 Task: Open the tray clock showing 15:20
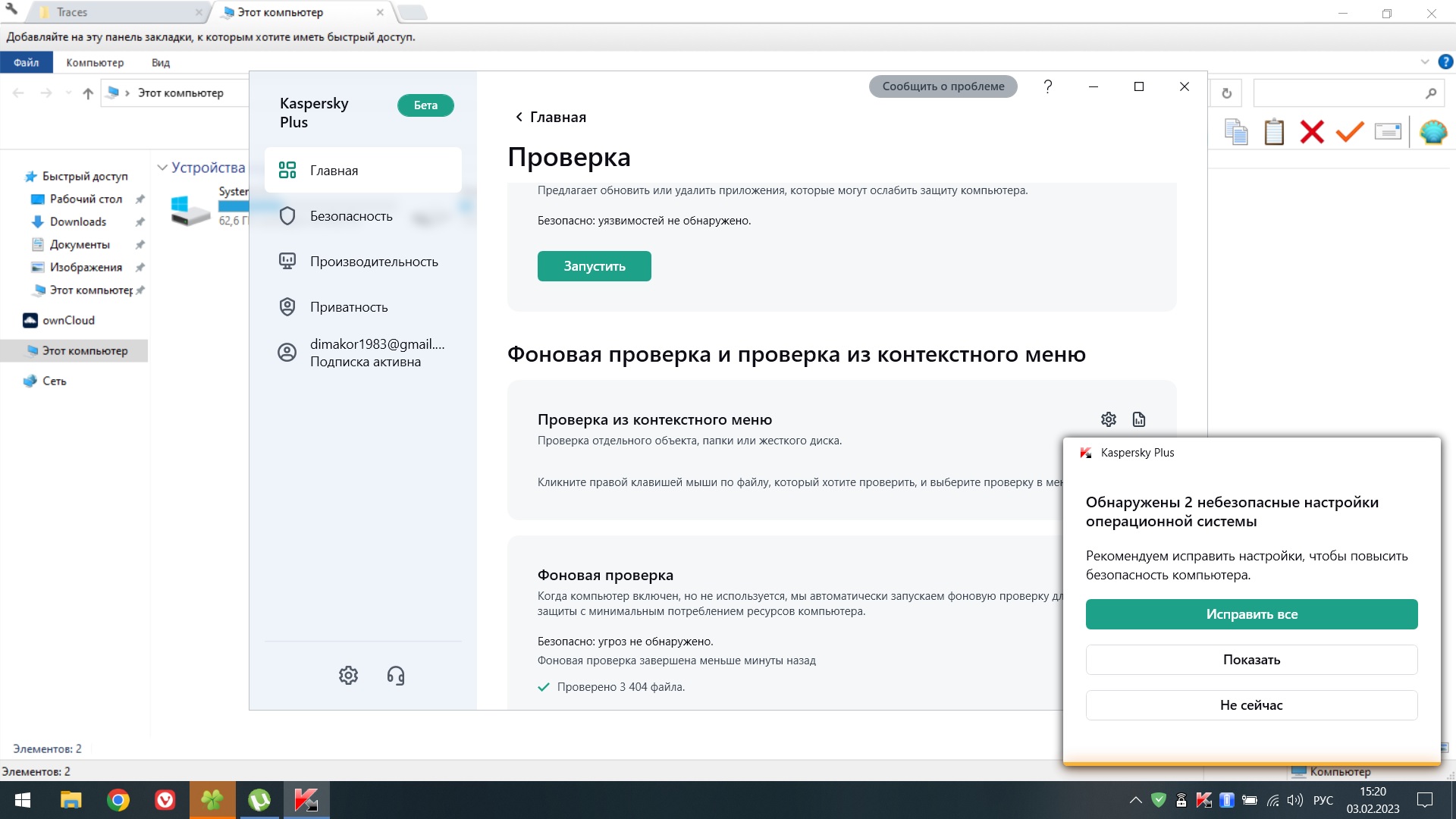tap(1373, 800)
